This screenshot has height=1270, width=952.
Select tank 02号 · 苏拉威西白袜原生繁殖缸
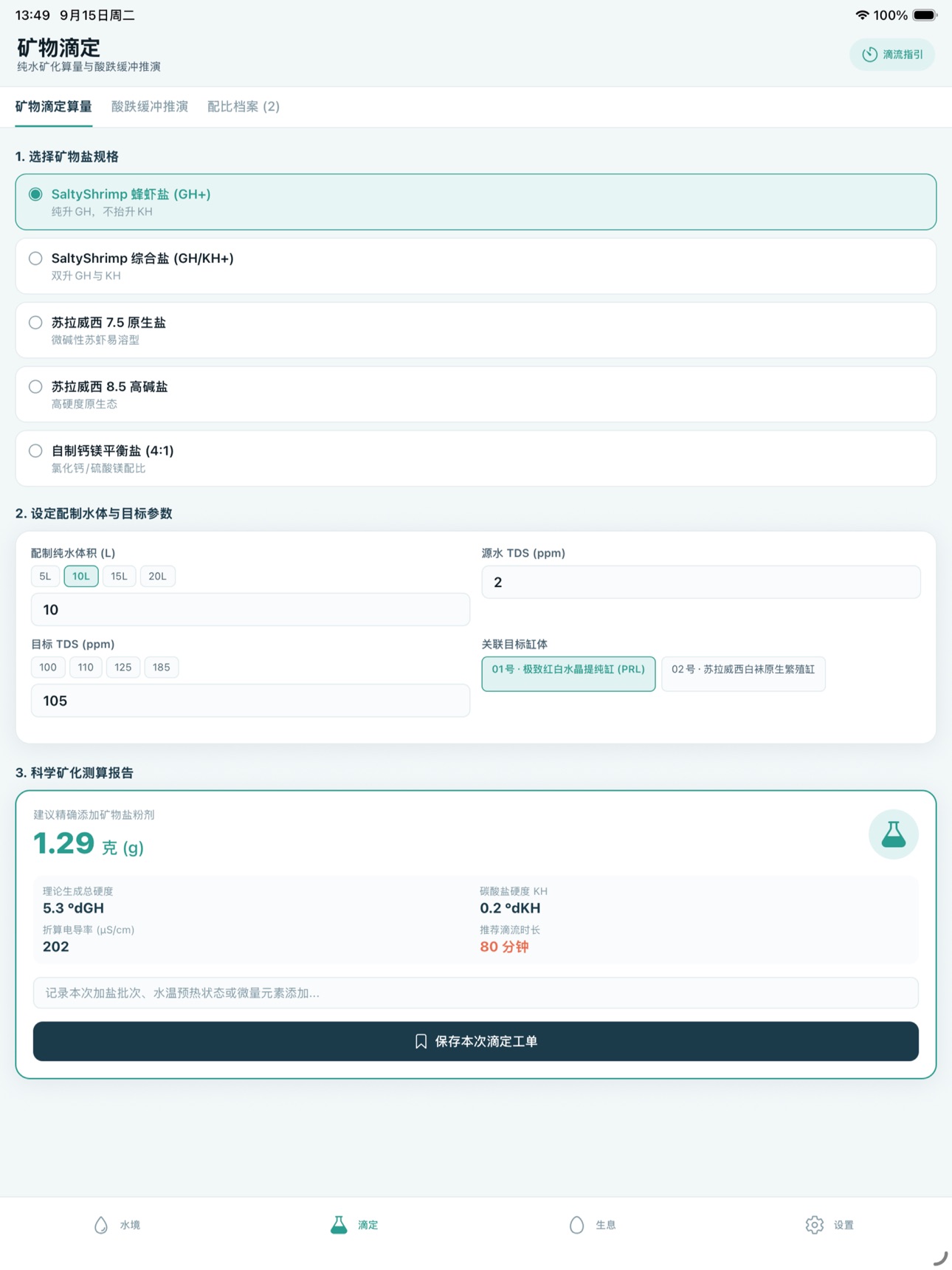pyautogui.click(x=743, y=673)
